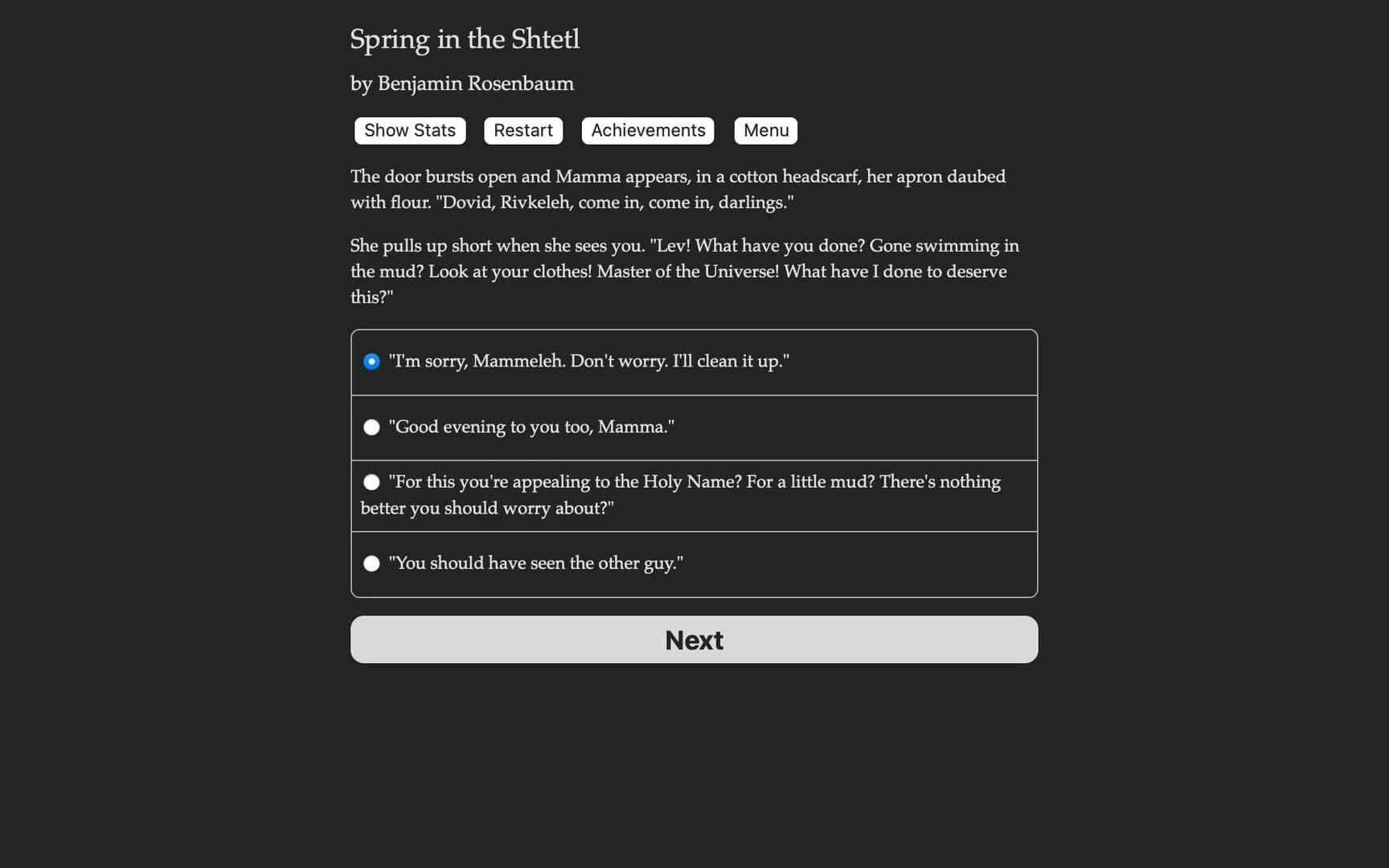Image resolution: width=1389 pixels, height=868 pixels.
Task: Restart the story
Action: [522, 130]
